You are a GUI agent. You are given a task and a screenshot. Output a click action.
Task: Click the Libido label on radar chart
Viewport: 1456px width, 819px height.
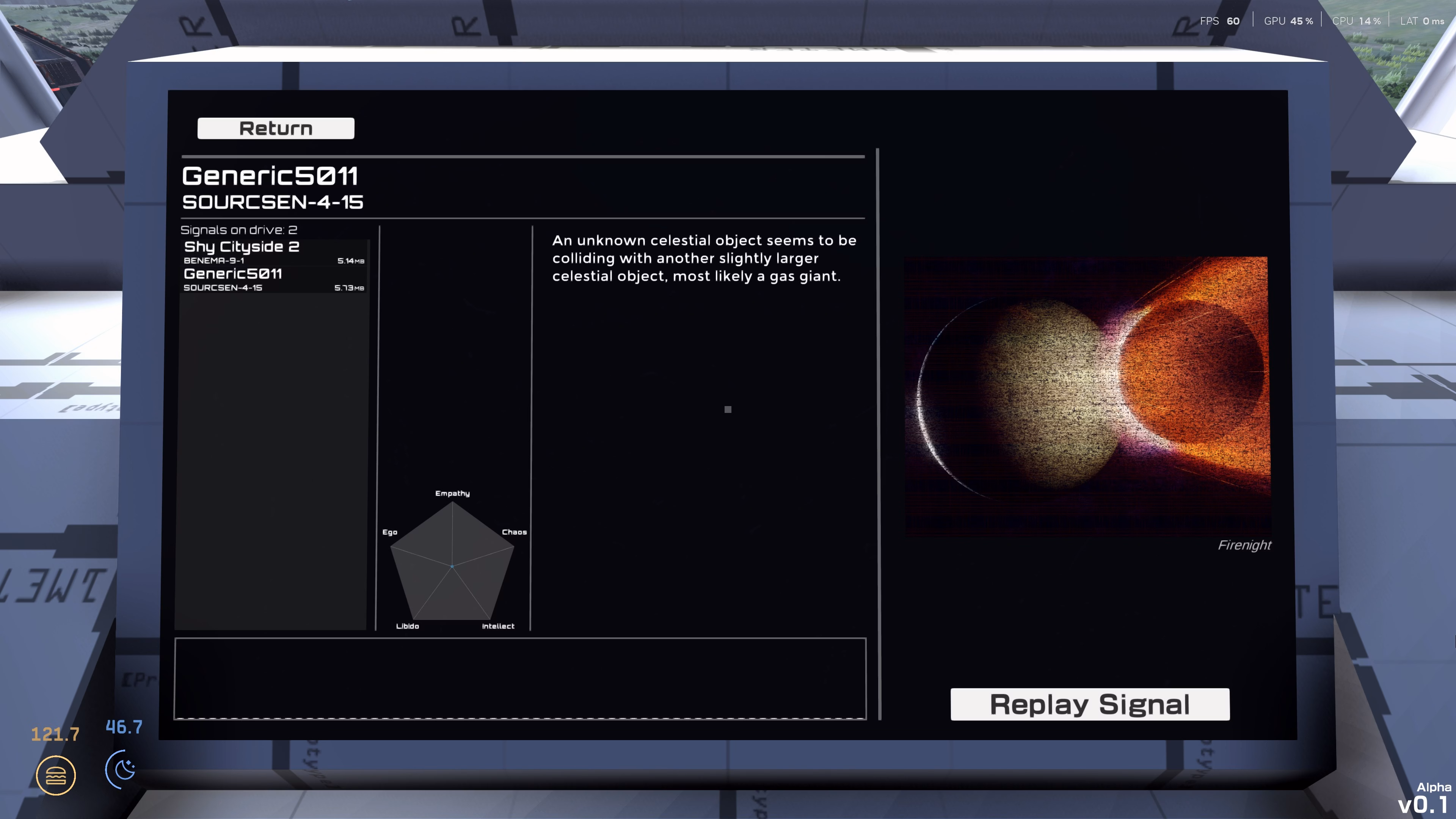pos(407,626)
